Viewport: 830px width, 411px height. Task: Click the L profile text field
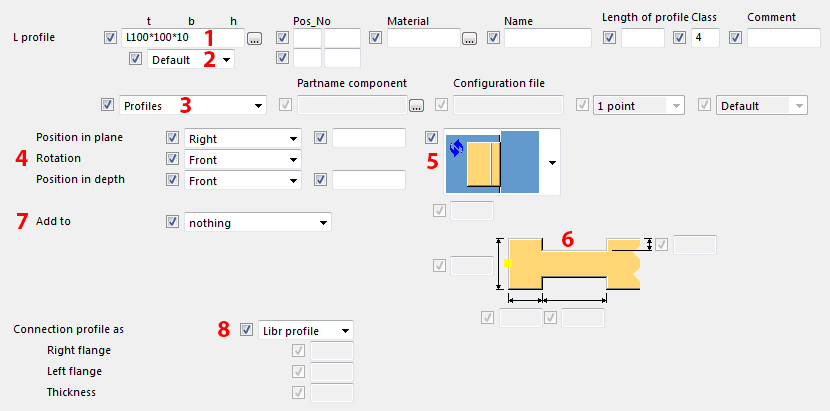180,38
